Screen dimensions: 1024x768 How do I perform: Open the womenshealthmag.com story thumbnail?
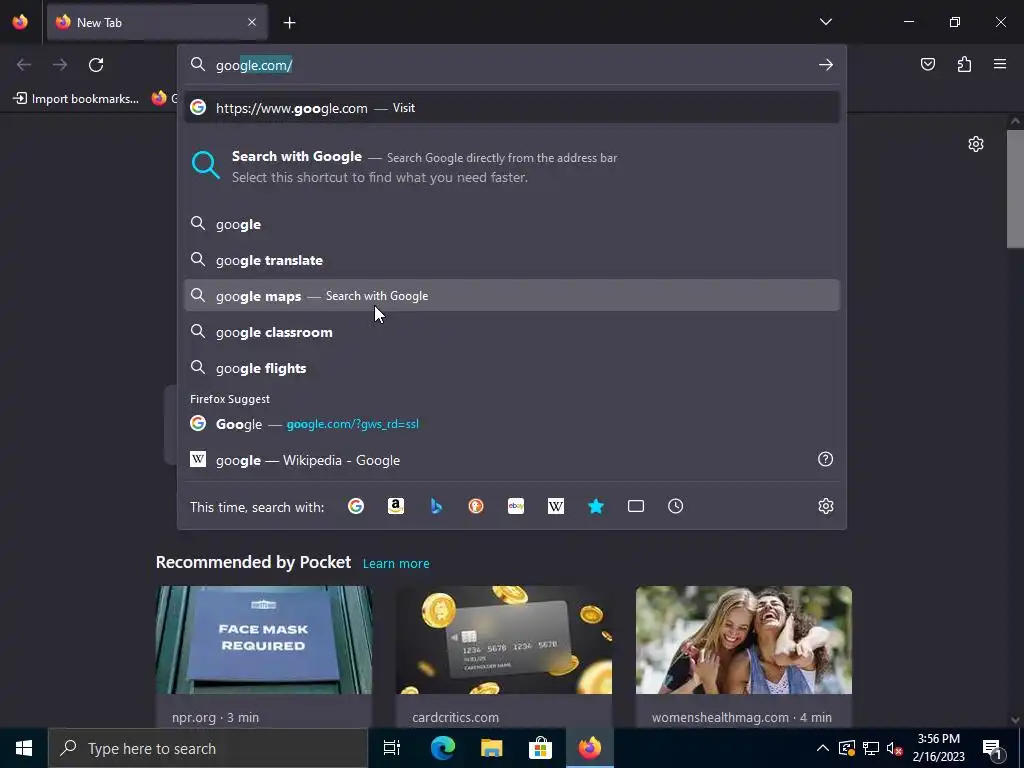point(744,640)
